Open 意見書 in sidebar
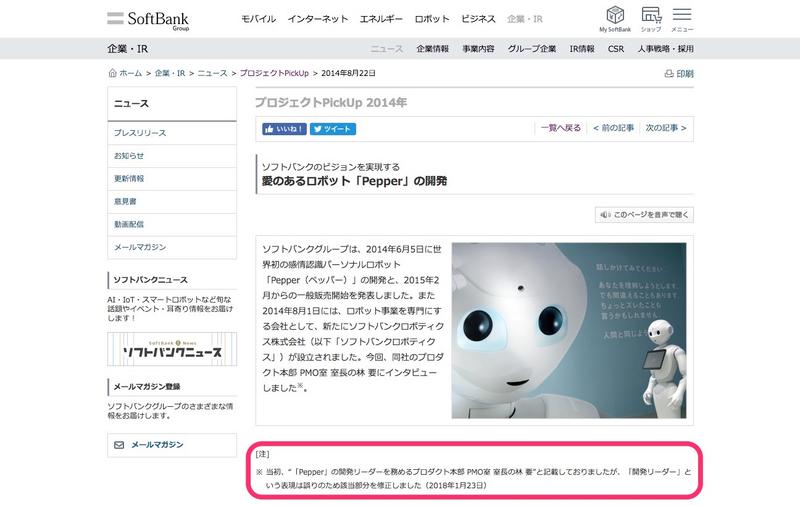The width and height of the screenshot is (800, 505). coord(172,201)
